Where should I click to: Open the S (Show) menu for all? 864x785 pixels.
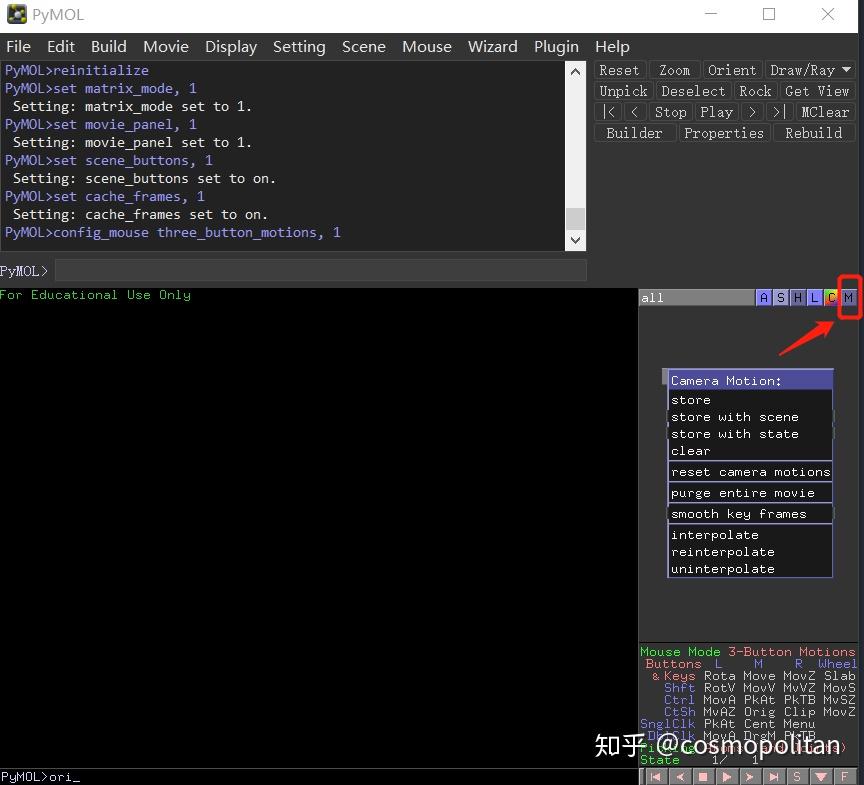(781, 298)
